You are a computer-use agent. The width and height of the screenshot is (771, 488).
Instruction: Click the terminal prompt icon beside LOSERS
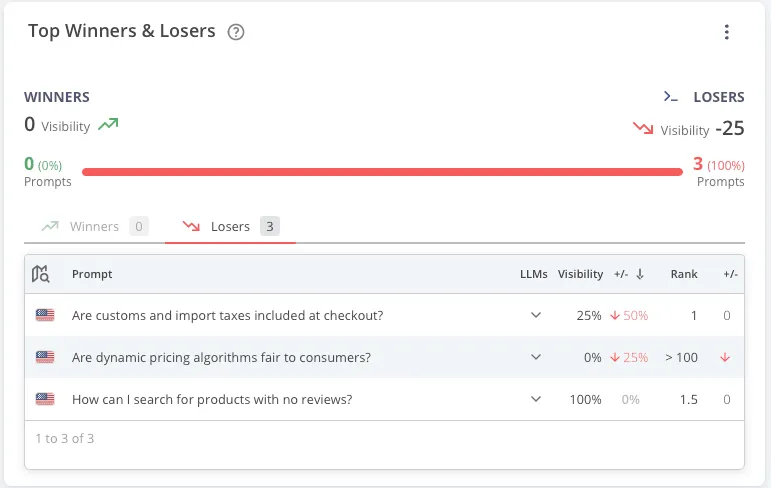(x=671, y=97)
